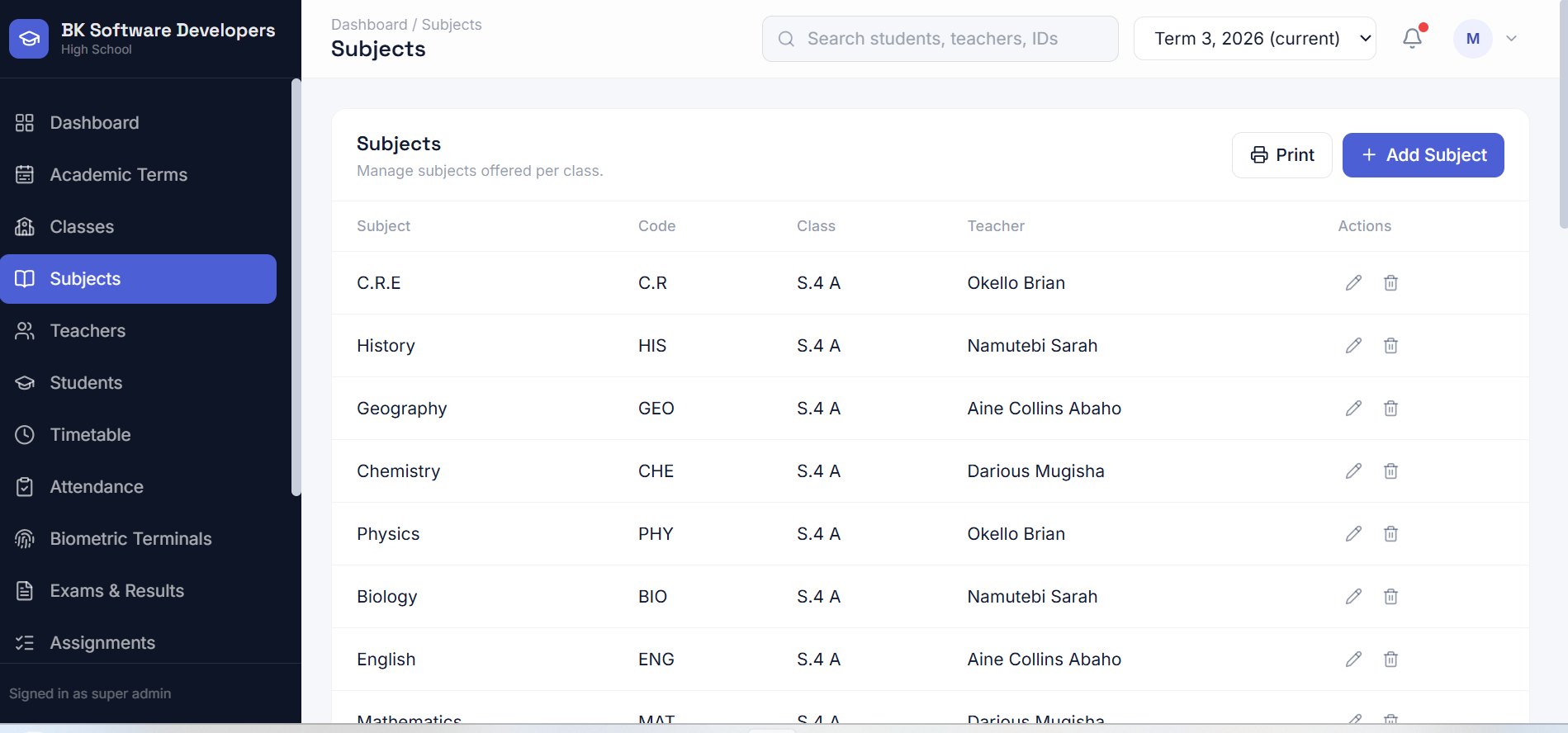Edit the Geography subject row
Viewport: 1568px width, 733px height.
click(x=1353, y=409)
